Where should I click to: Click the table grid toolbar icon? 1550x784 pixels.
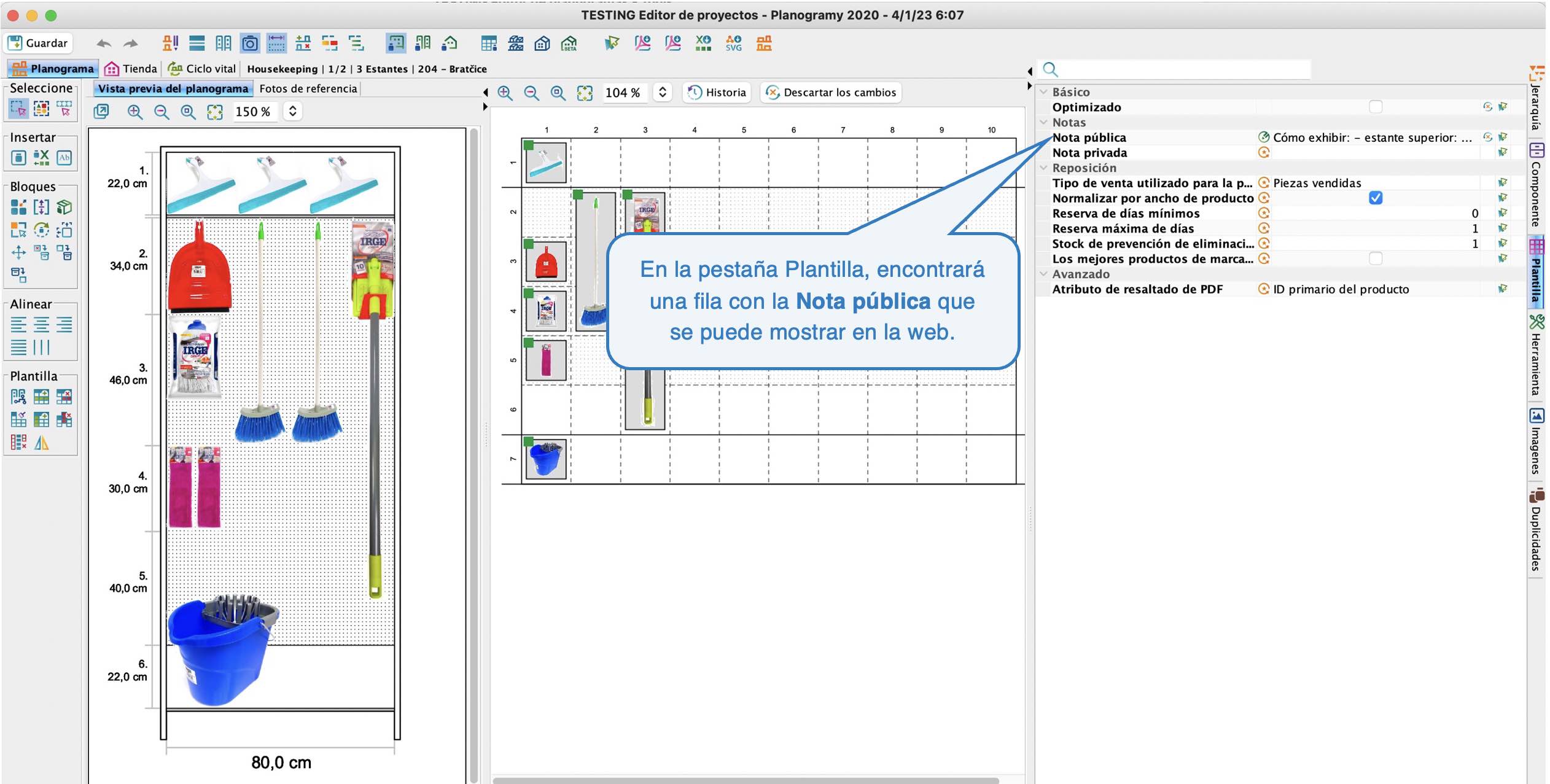(x=489, y=43)
